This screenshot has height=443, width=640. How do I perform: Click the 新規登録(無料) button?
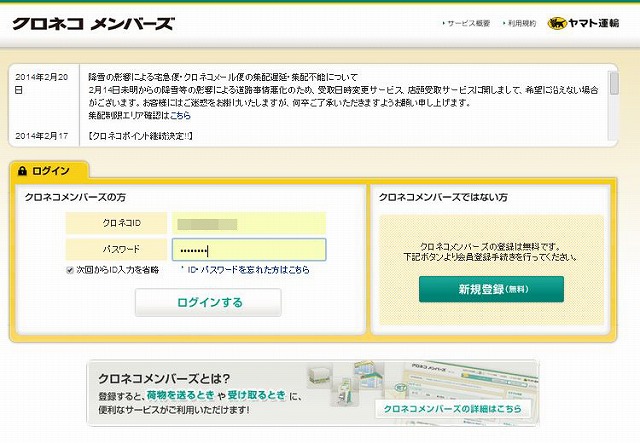(491, 289)
